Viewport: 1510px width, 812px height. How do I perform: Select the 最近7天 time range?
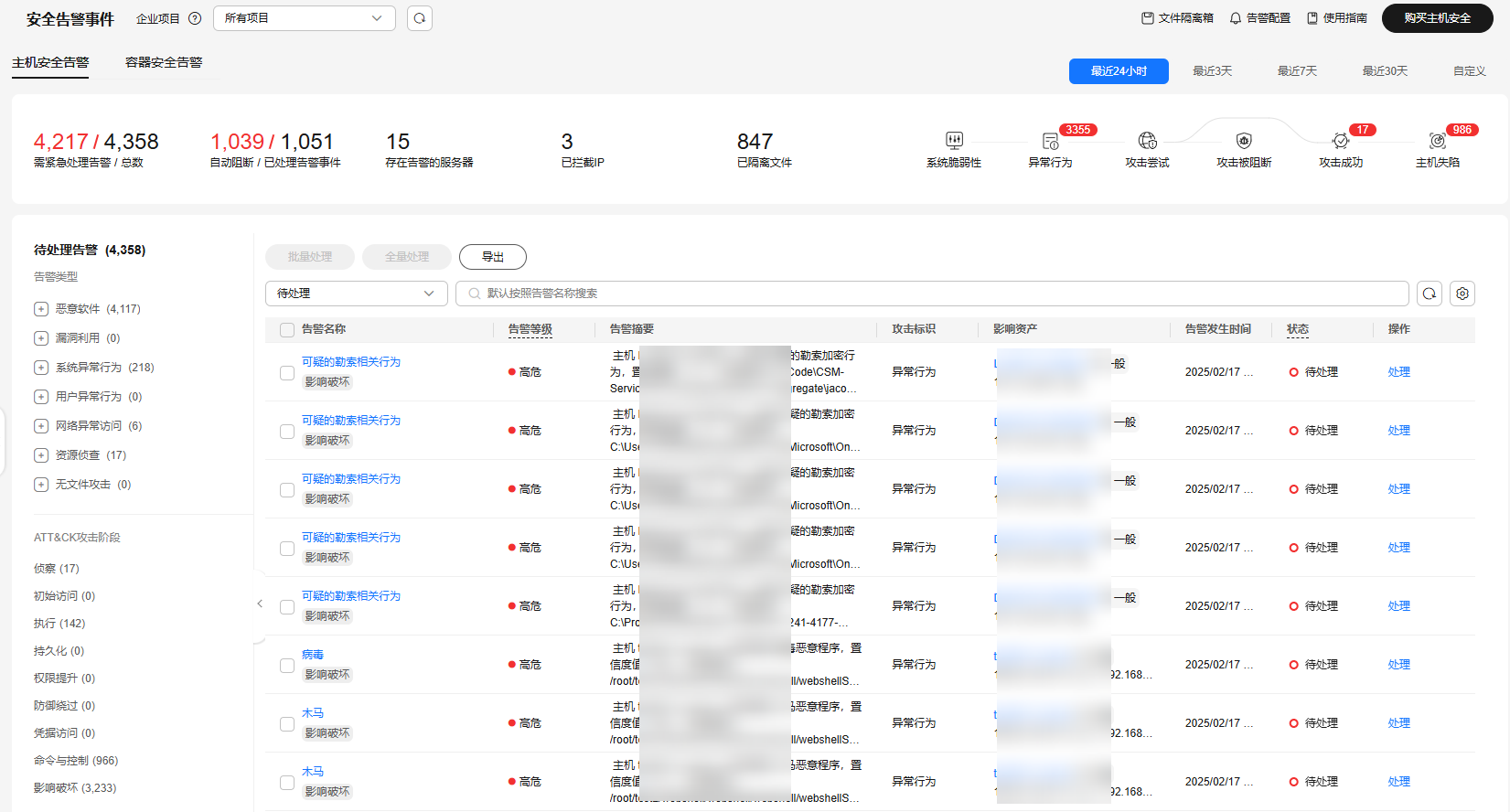(1297, 71)
